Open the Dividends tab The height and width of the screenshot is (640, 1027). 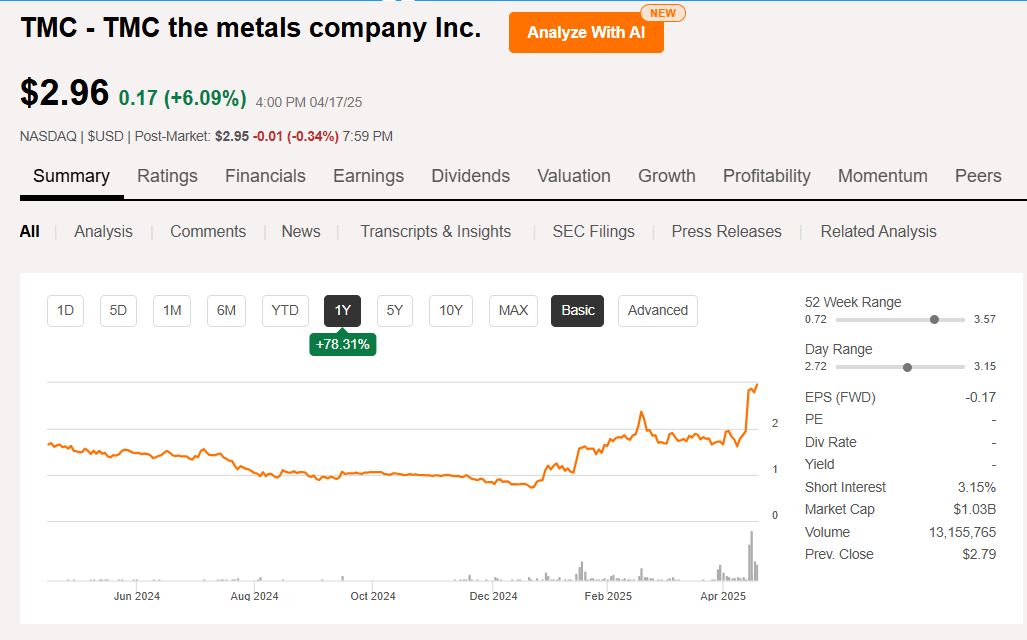click(470, 176)
